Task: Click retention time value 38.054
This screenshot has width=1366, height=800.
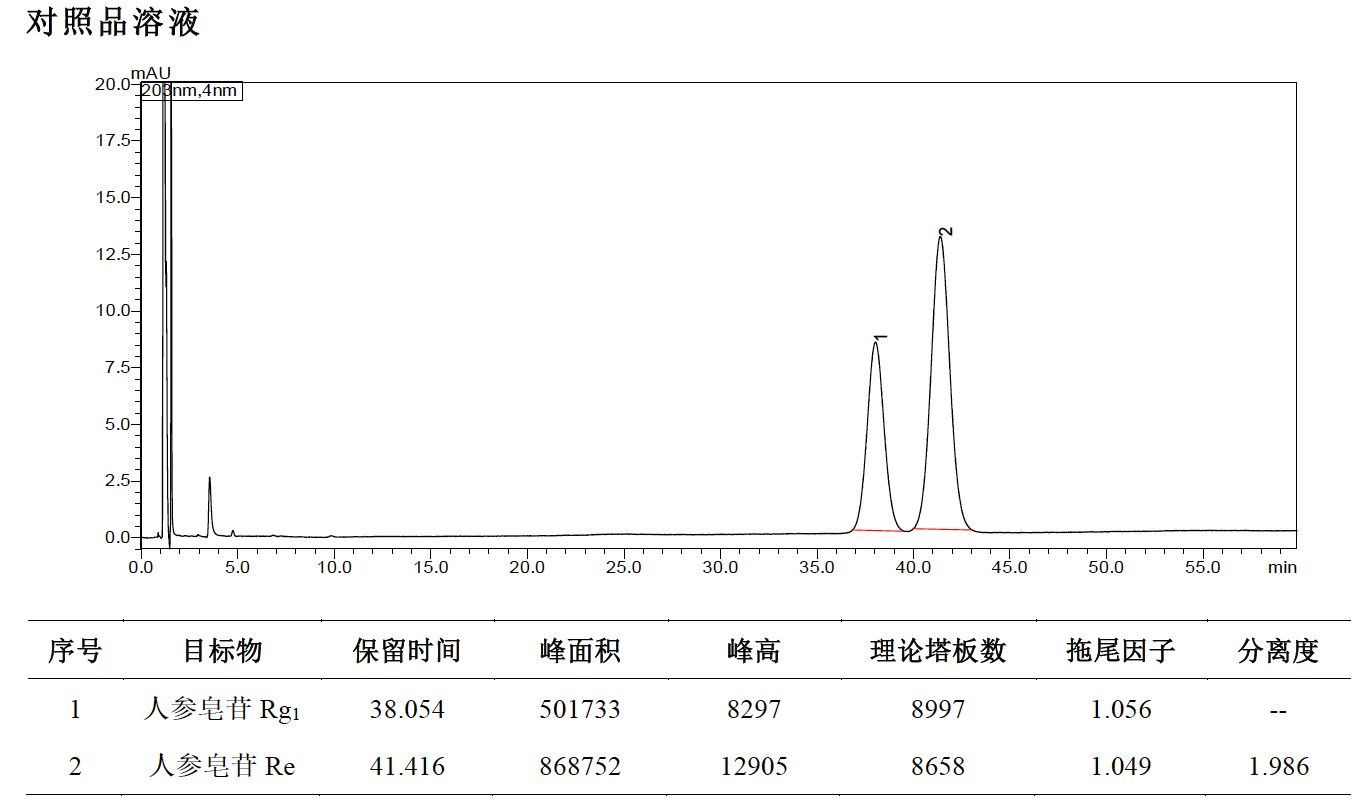Action: 407,710
